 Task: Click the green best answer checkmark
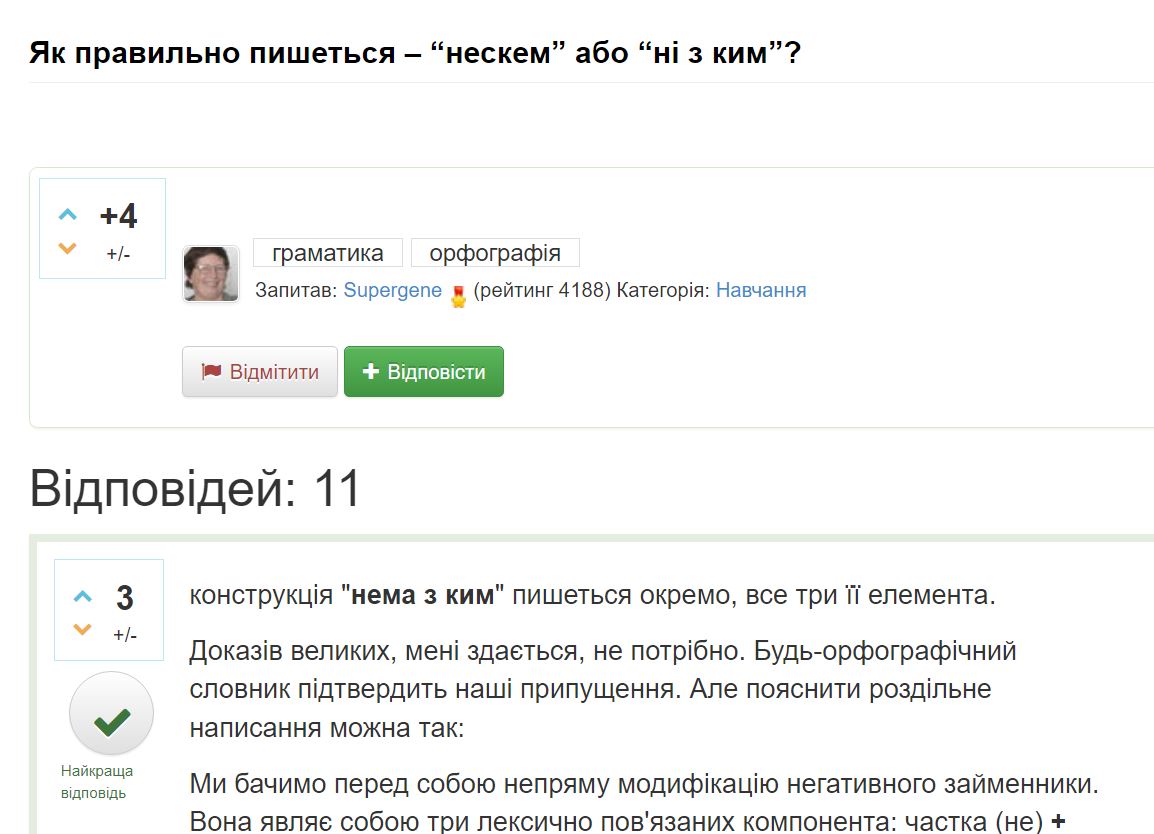(112, 713)
